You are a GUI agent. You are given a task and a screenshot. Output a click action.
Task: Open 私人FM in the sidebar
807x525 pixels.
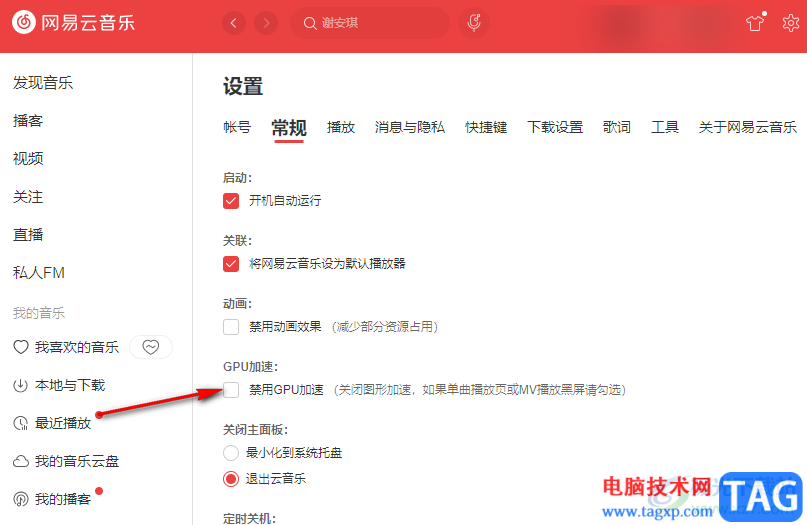(39, 273)
